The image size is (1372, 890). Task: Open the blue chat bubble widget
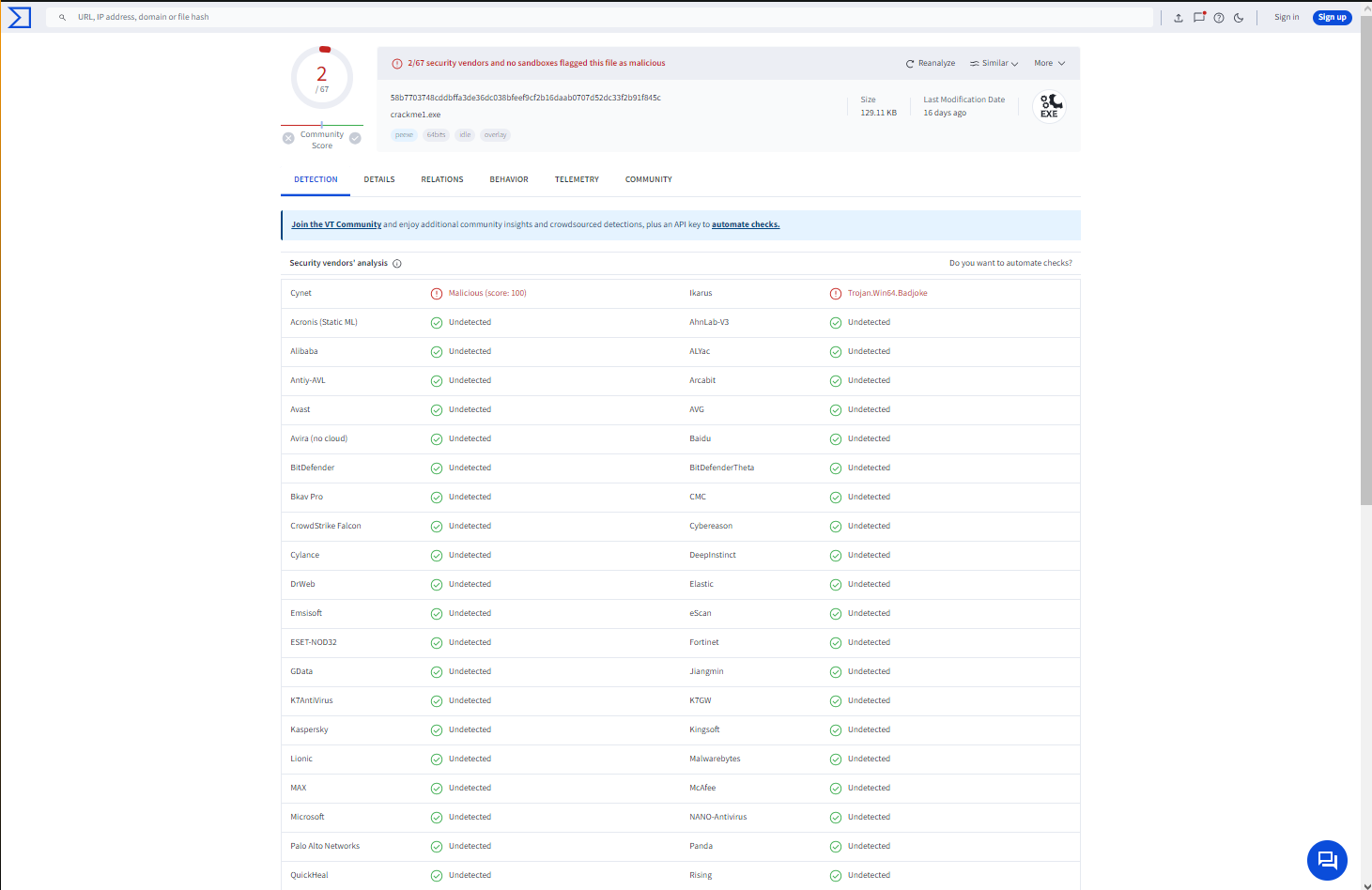pyautogui.click(x=1327, y=860)
